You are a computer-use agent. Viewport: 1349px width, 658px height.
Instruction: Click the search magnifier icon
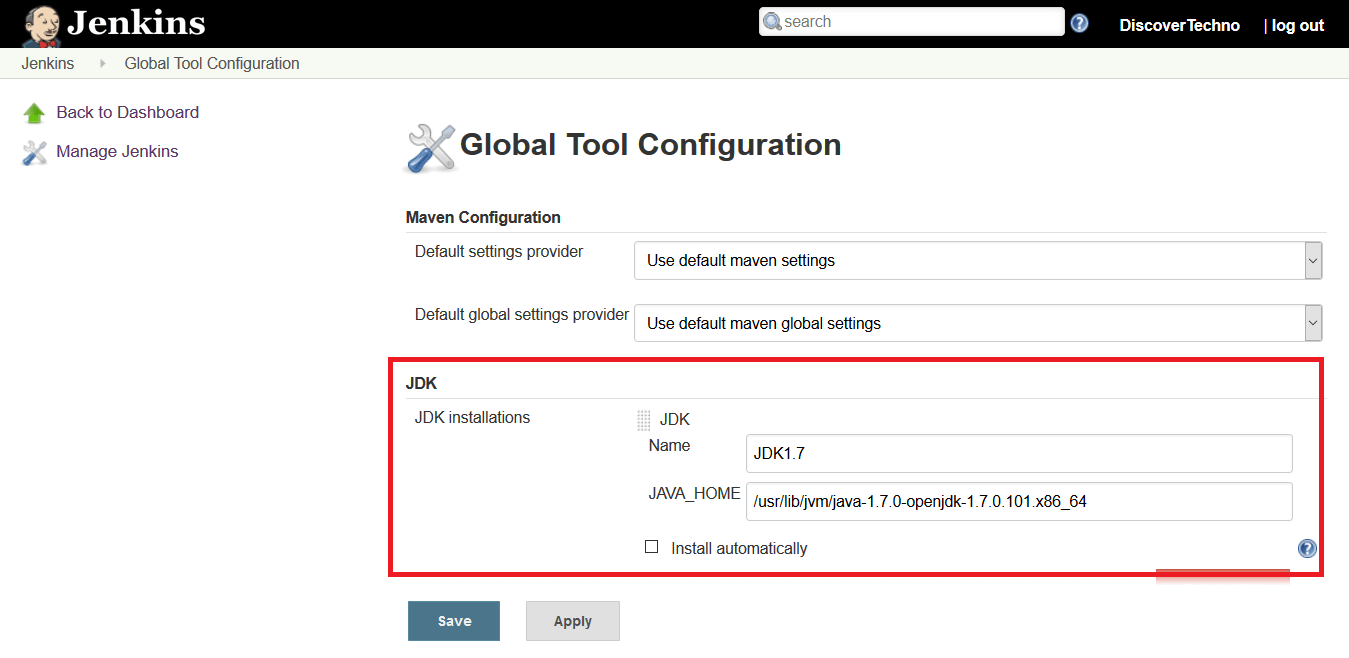click(771, 21)
